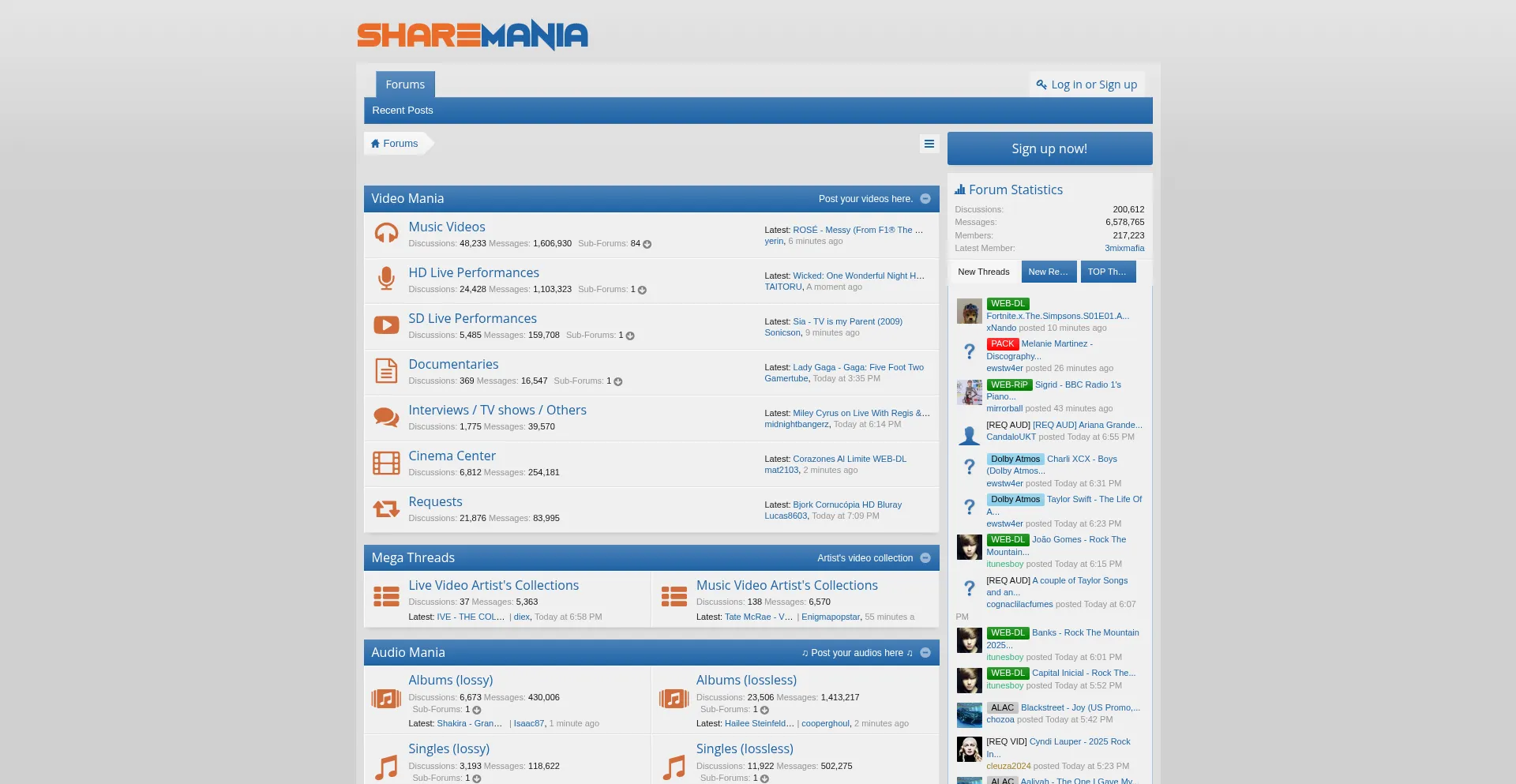Click the ShareMania logo

(x=472, y=35)
